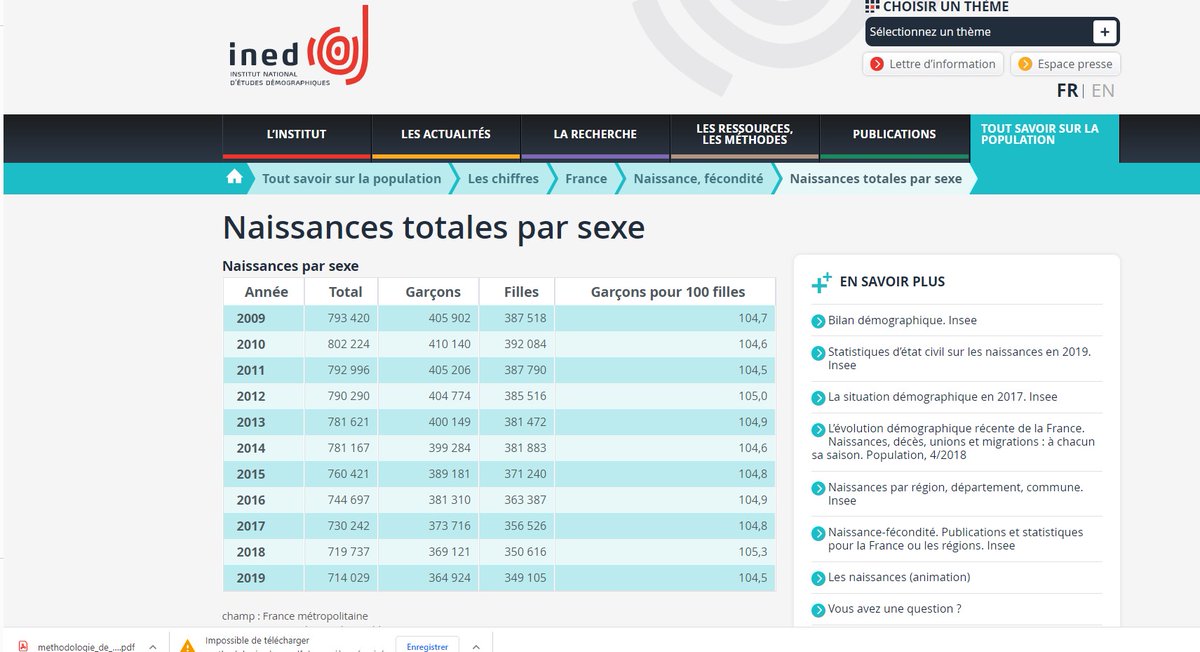Click Espace presse button

[x=1065, y=64]
